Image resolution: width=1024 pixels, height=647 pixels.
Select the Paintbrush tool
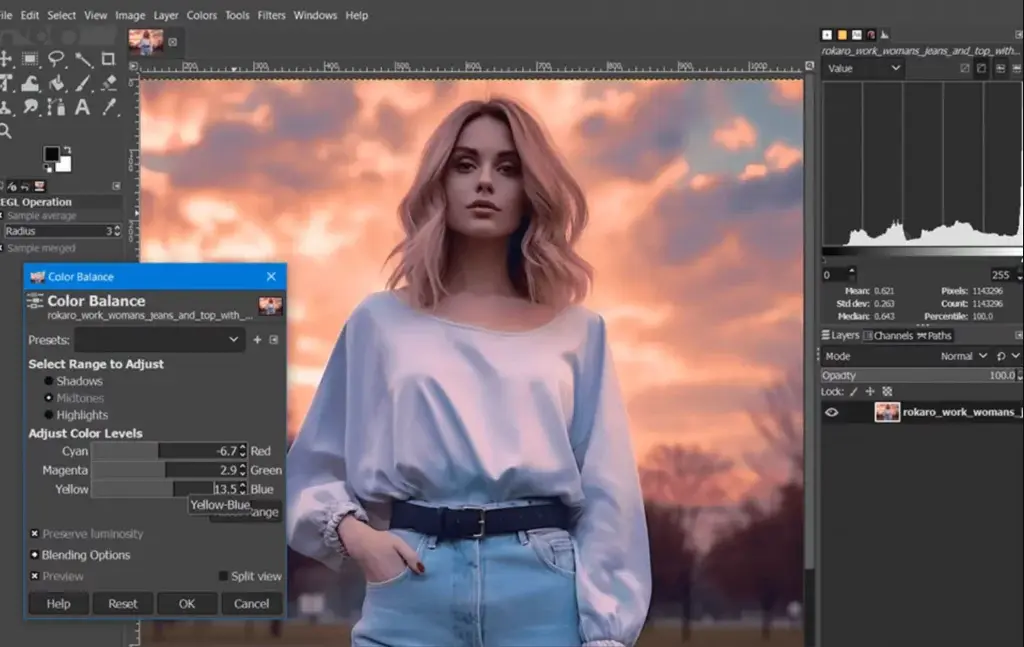tap(84, 83)
